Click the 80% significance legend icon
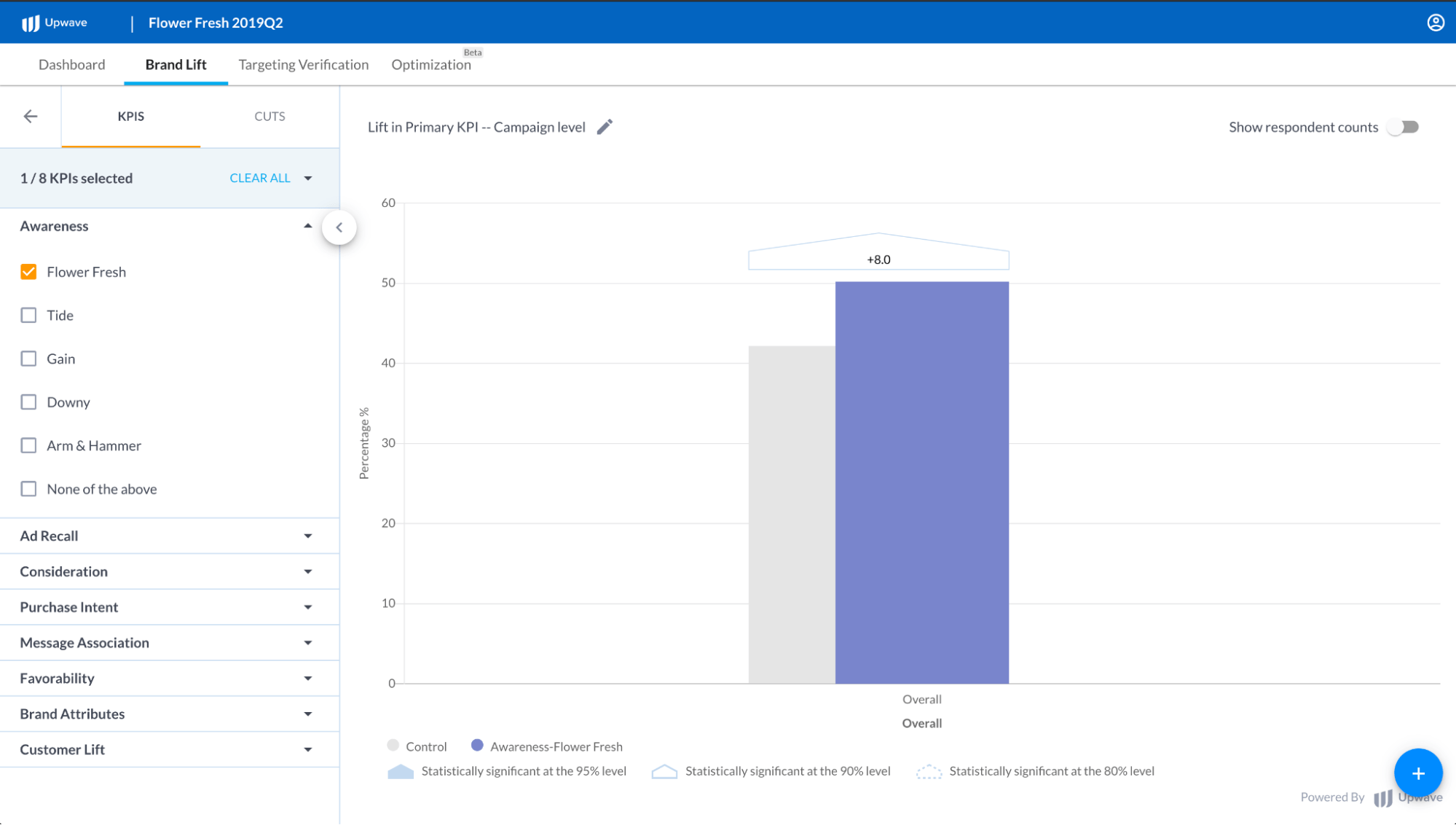 tap(929, 771)
